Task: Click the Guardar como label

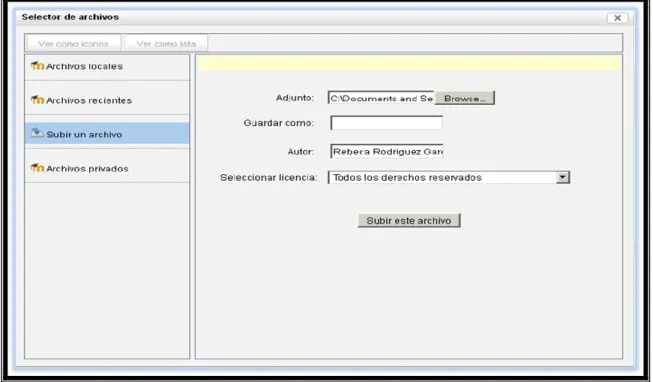Action: pos(279,123)
